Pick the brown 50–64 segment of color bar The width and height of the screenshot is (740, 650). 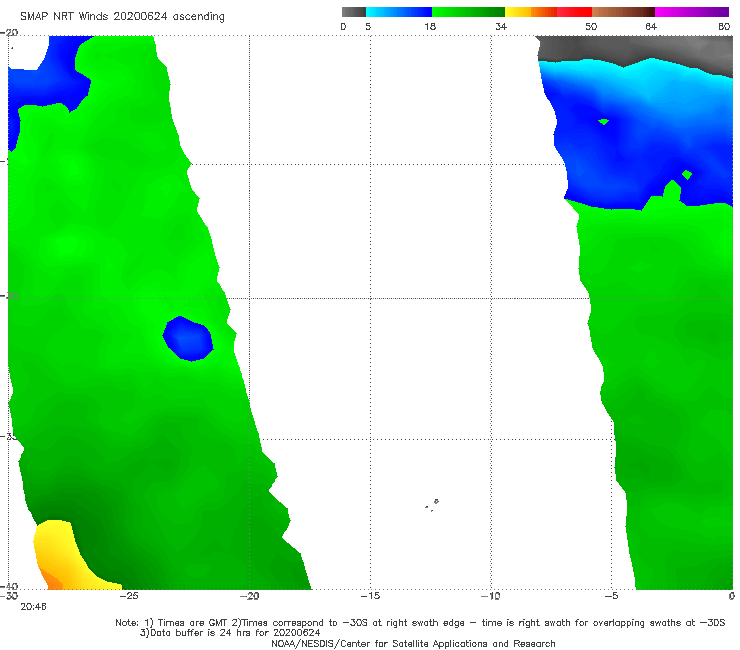pyautogui.click(x=623, y=12)
